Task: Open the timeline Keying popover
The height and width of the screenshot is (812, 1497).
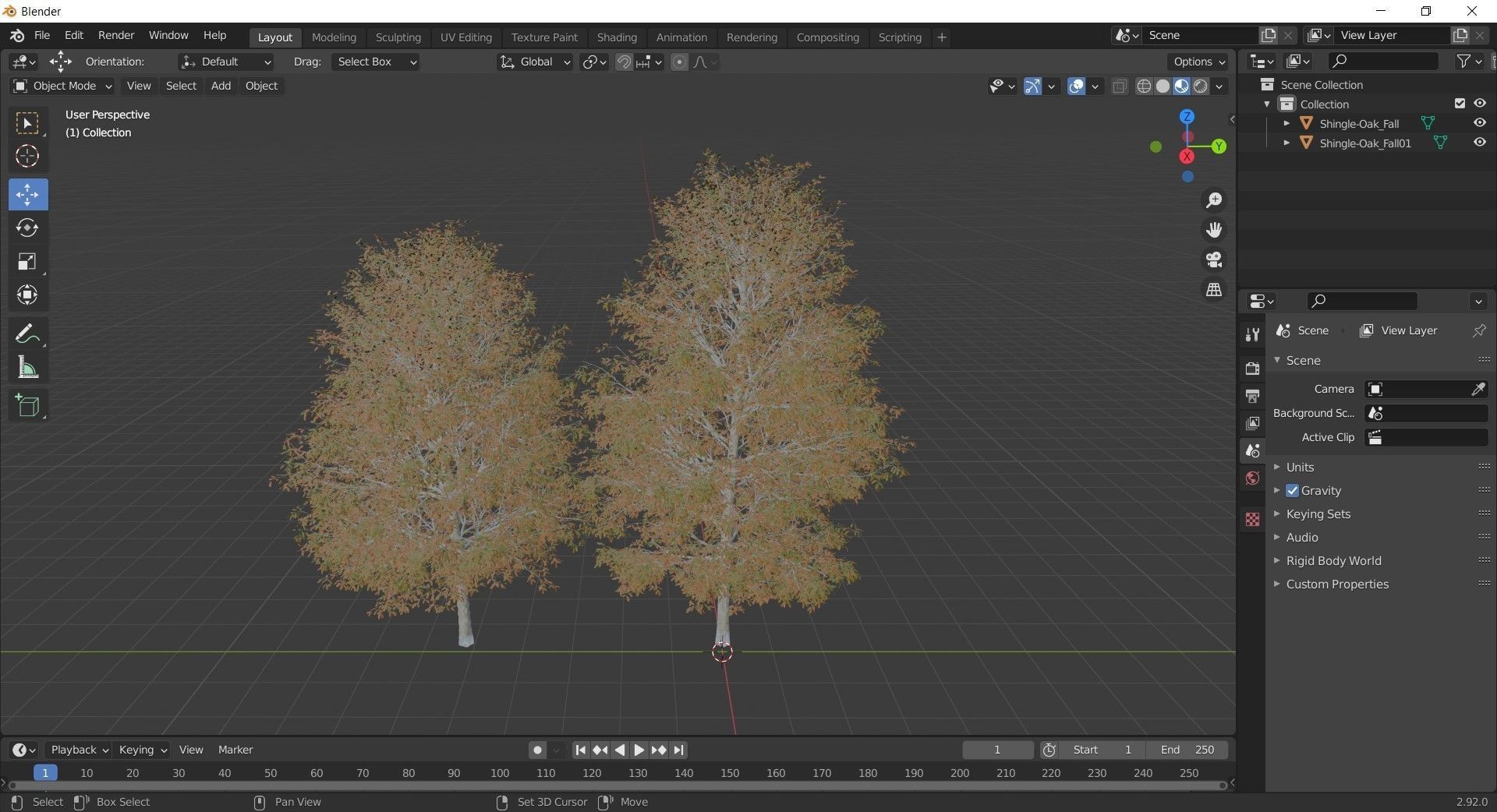Action: tap(142, 750)
